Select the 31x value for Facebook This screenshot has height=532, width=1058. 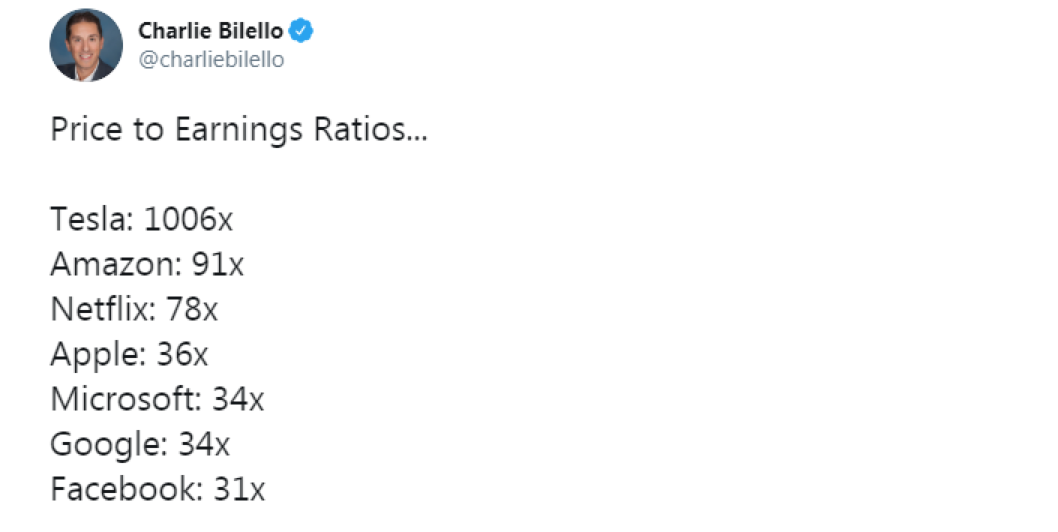coord(240,489)
